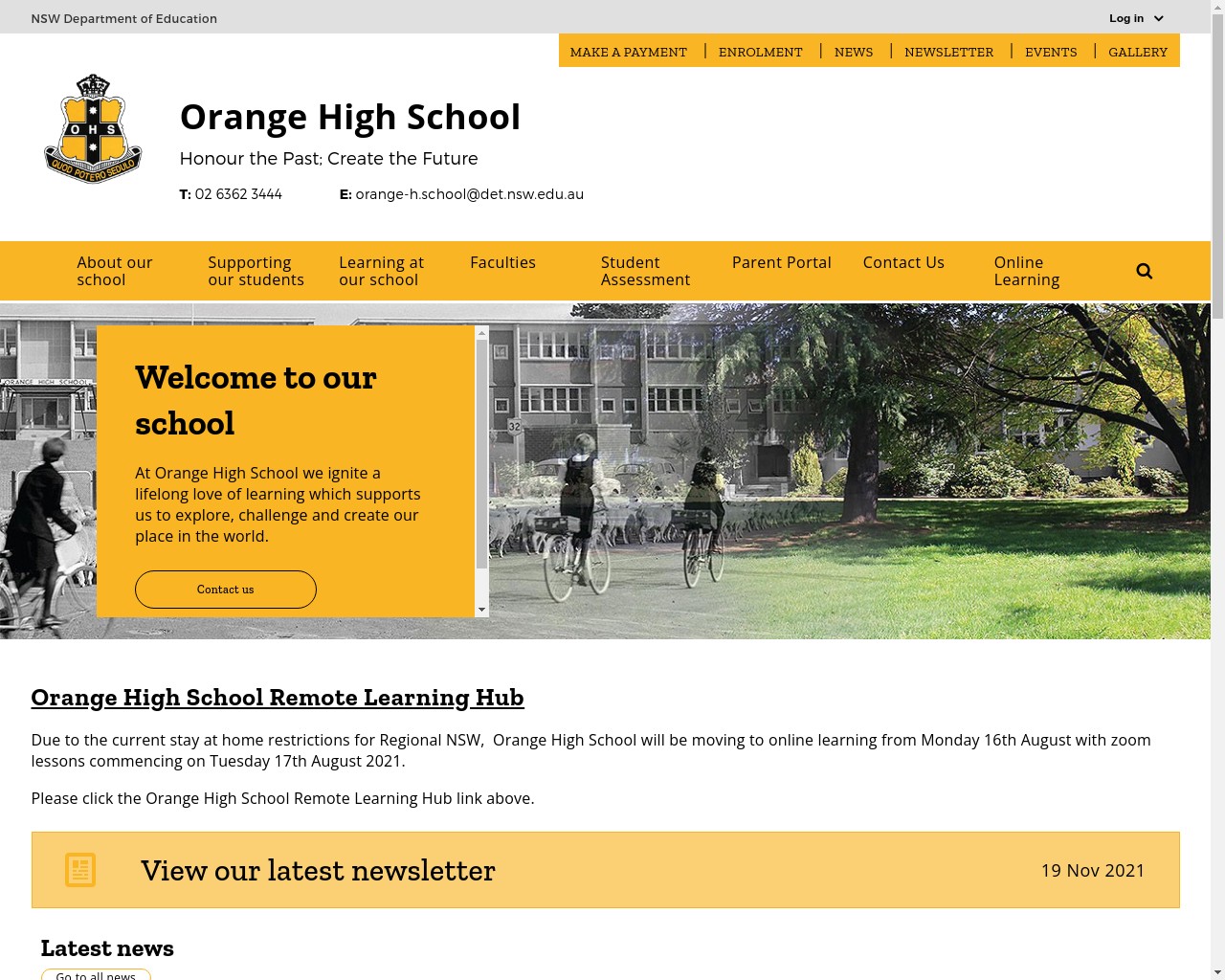The width and height of the screenshot is (1225, 980).
Task: Open the Student Assessment menu
Action: [645, 271]
